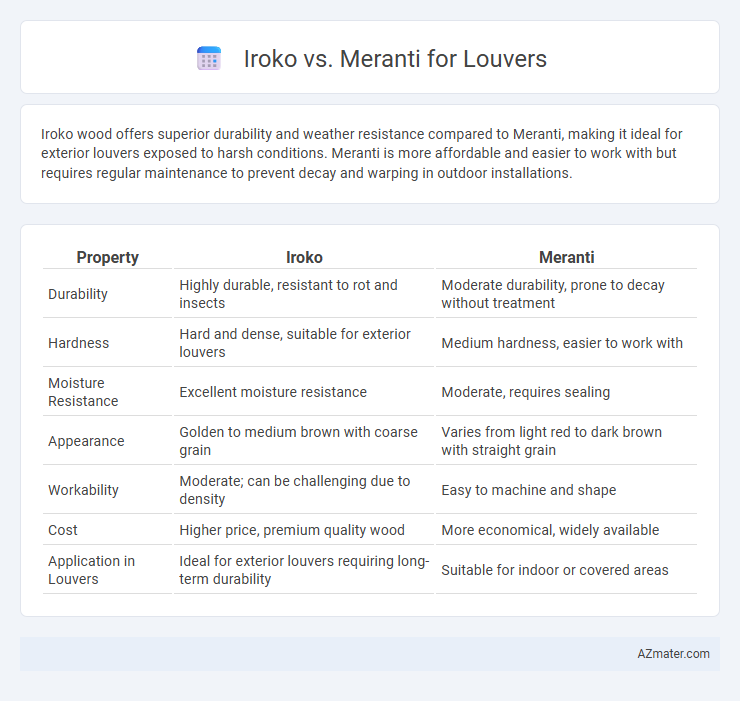Click 'Highly durable, resistant to rot and insects'
Screen dimensions: 740x701
288,294
